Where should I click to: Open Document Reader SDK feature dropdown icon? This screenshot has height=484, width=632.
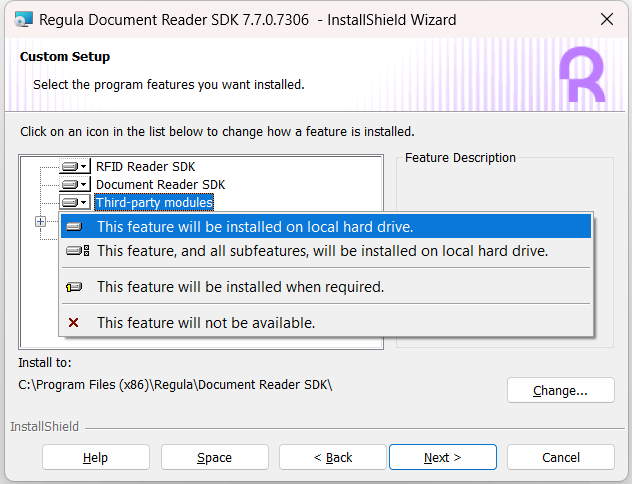pyautogui.click(x=75, y=185)
